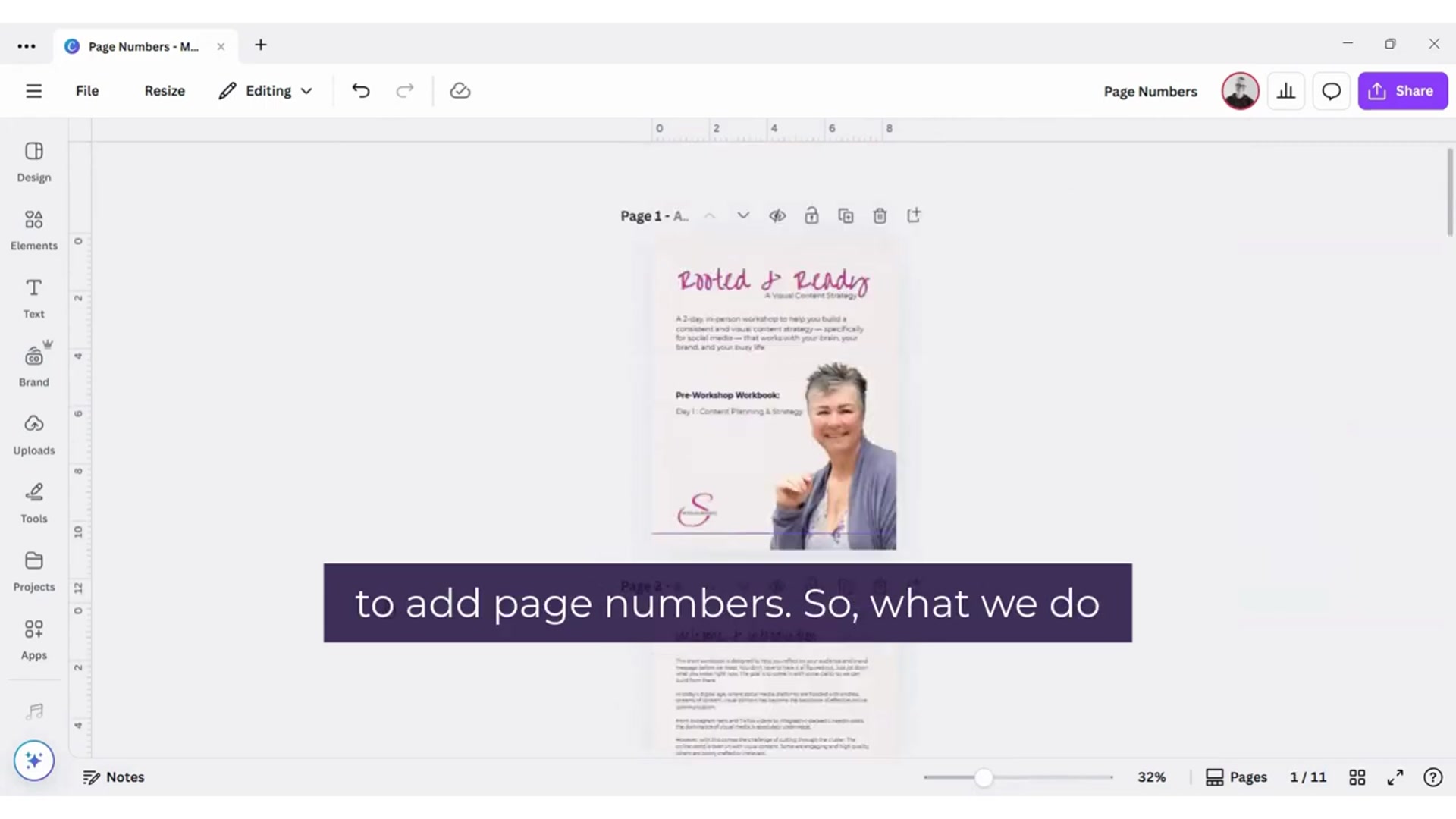Redo the last action

405,91
